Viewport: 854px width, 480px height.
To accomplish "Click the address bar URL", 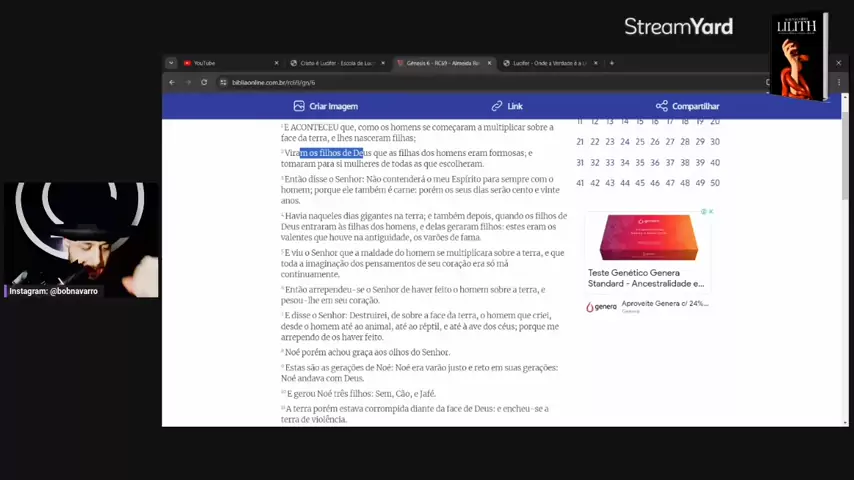I will (273, 83).
